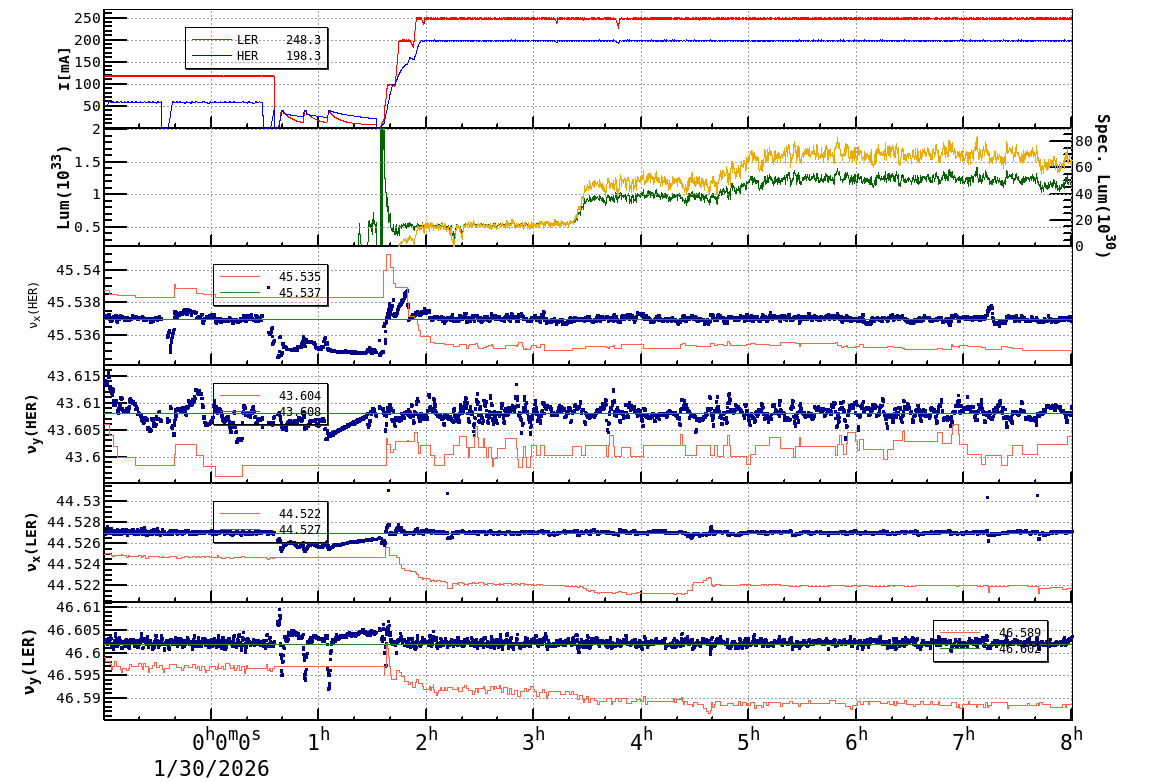
Task: Click the 4h time axis label
Action: tap(641, 739)
